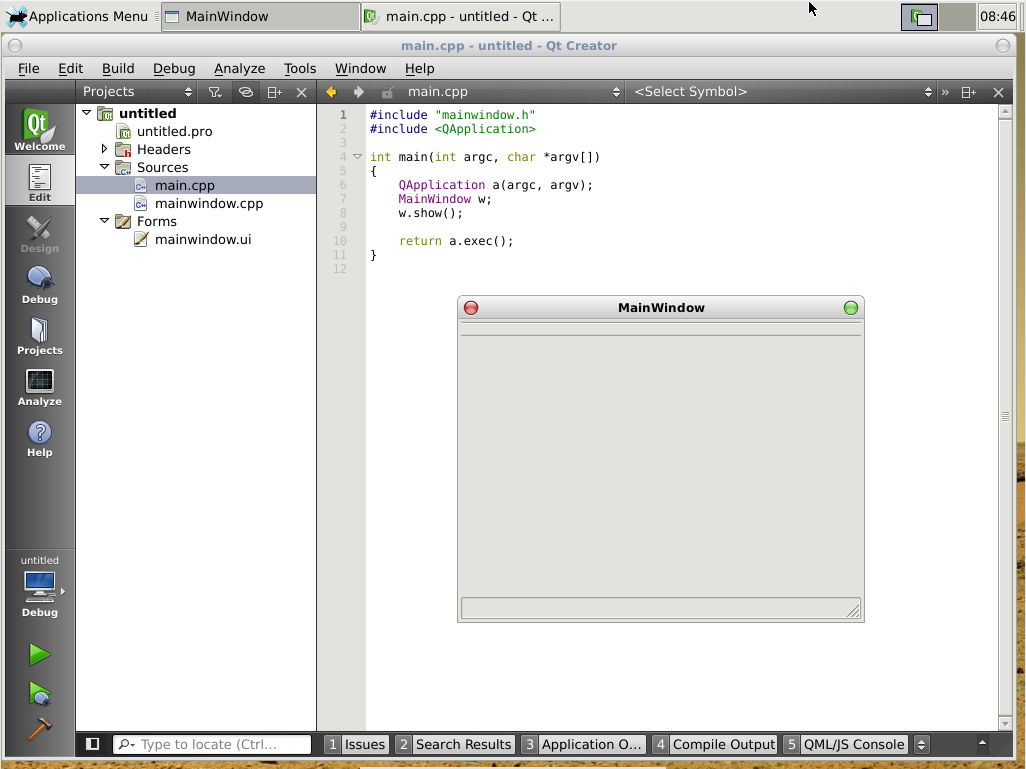Click the editor scrollbar up arrow
1026x769 pixels.
(x=1006, y=112)
